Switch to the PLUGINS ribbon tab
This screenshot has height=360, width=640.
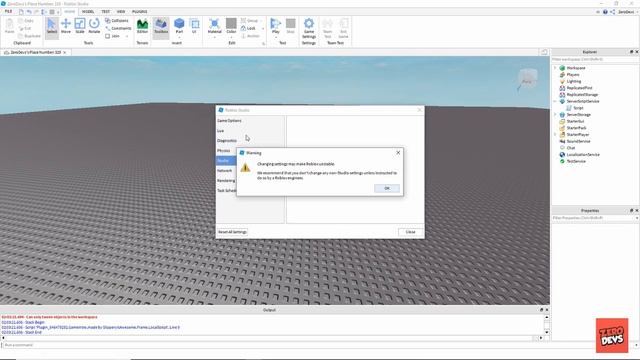140,11
